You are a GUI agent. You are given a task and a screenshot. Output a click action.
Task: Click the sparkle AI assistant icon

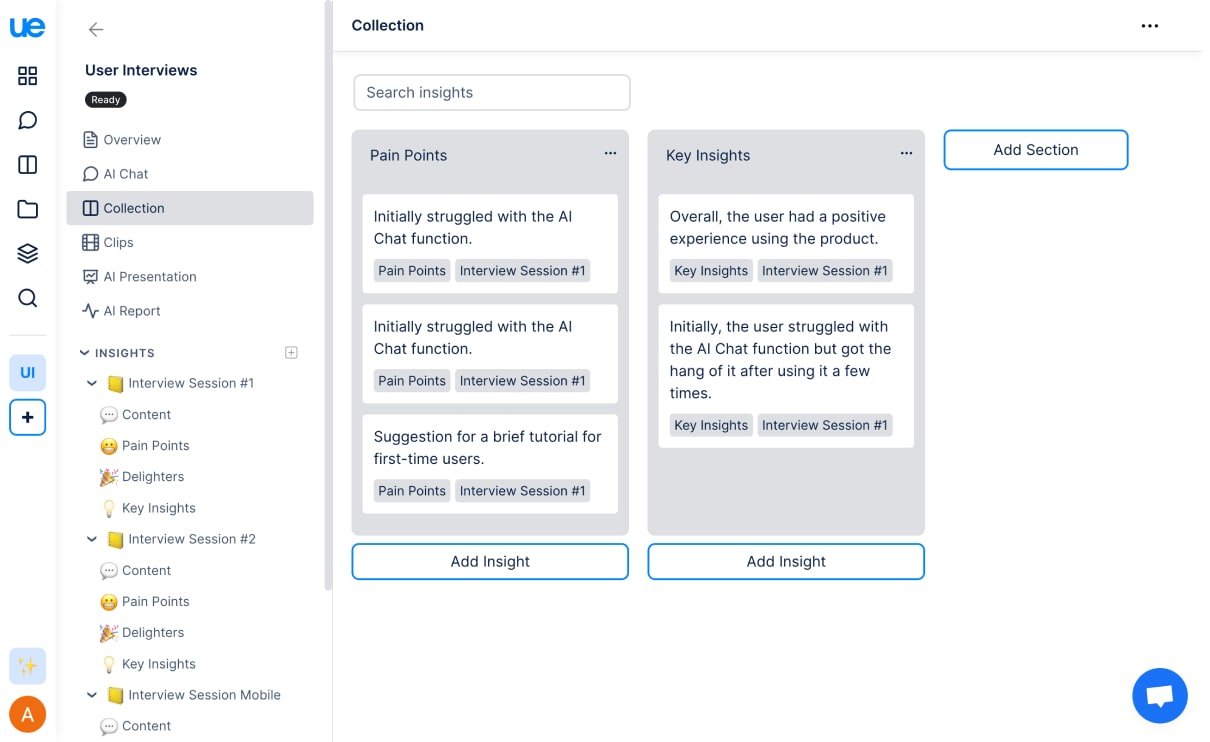[x=27, y=666]
